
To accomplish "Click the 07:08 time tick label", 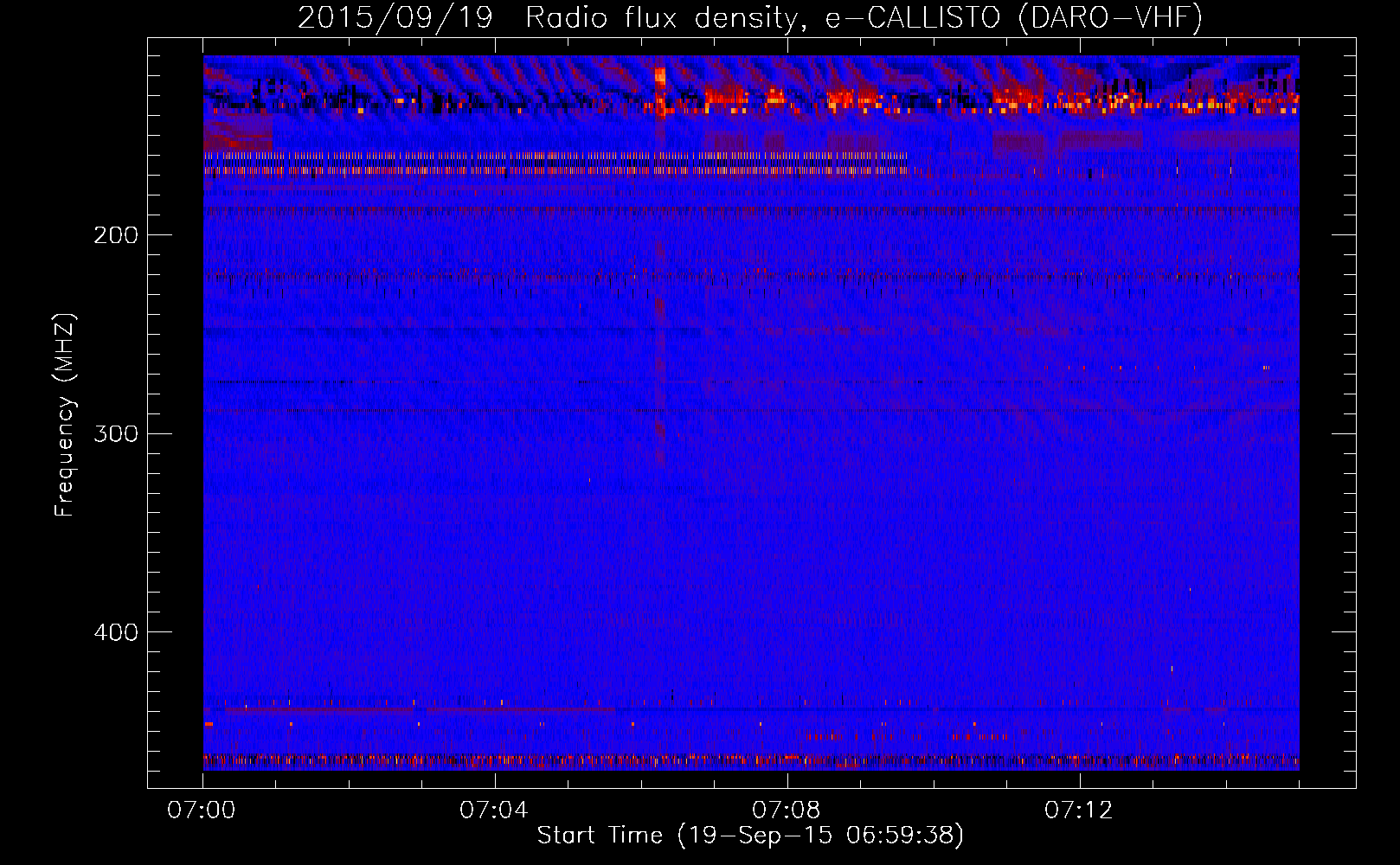I will point(787,811).
